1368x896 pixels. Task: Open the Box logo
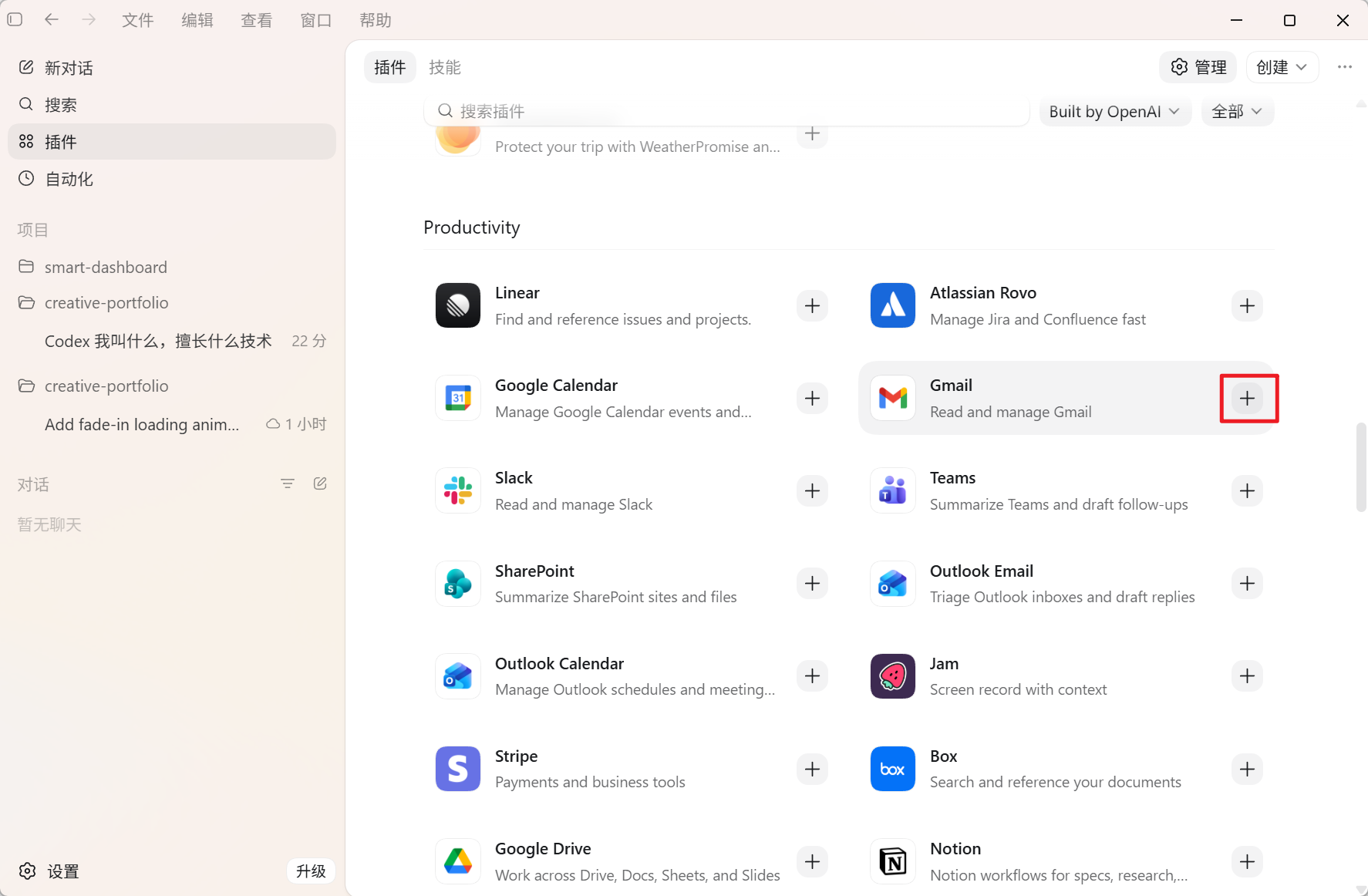pos(893,769)
